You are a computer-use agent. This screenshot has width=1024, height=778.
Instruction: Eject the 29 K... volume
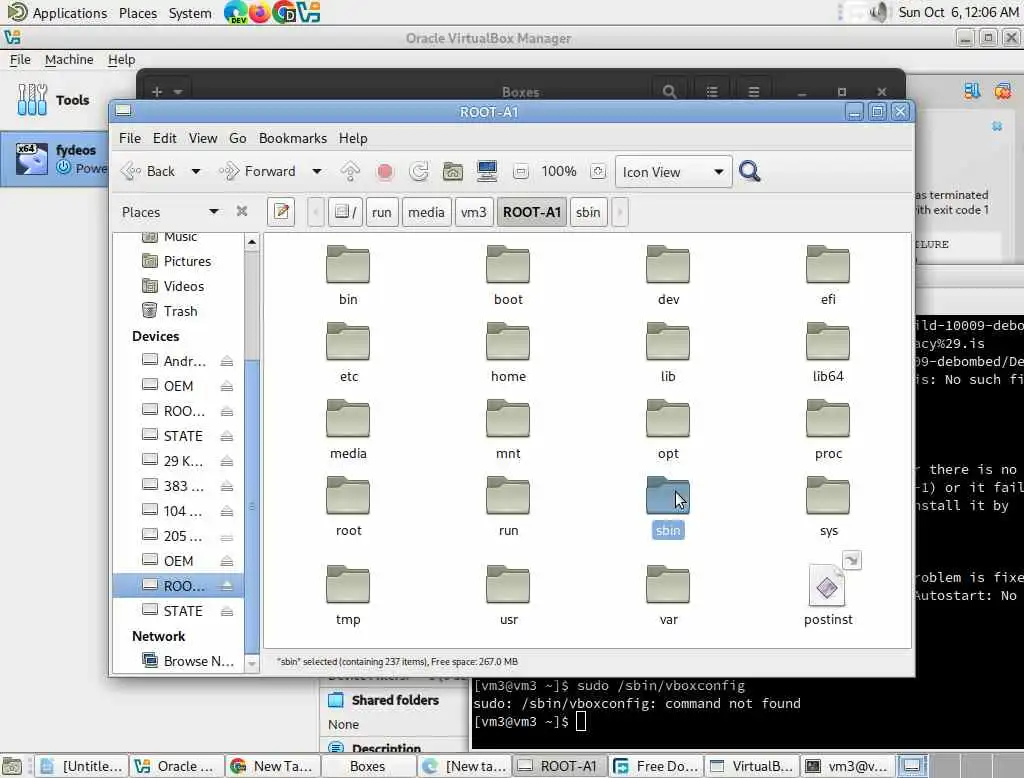tap(227, 461)
